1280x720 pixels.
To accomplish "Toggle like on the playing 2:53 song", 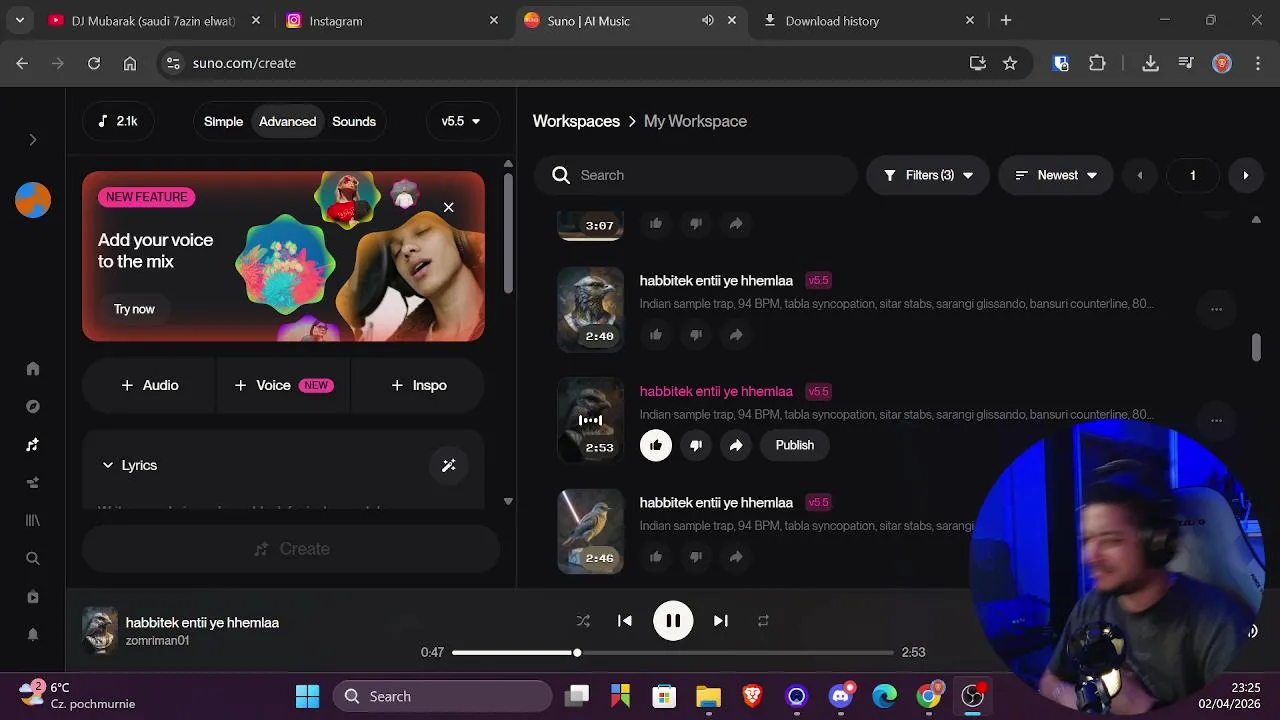I will pyautogui.click(x=656, y=445).
